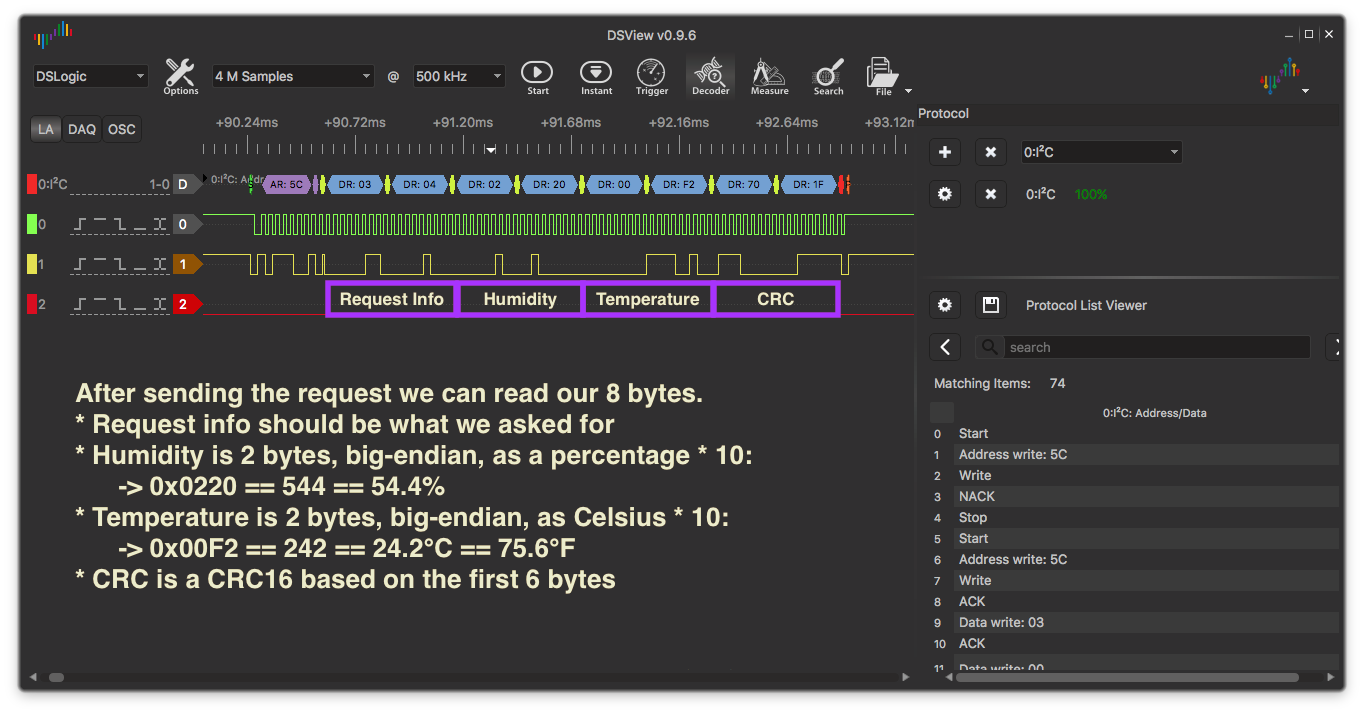Switch to LA mode

tap(46, 129)
